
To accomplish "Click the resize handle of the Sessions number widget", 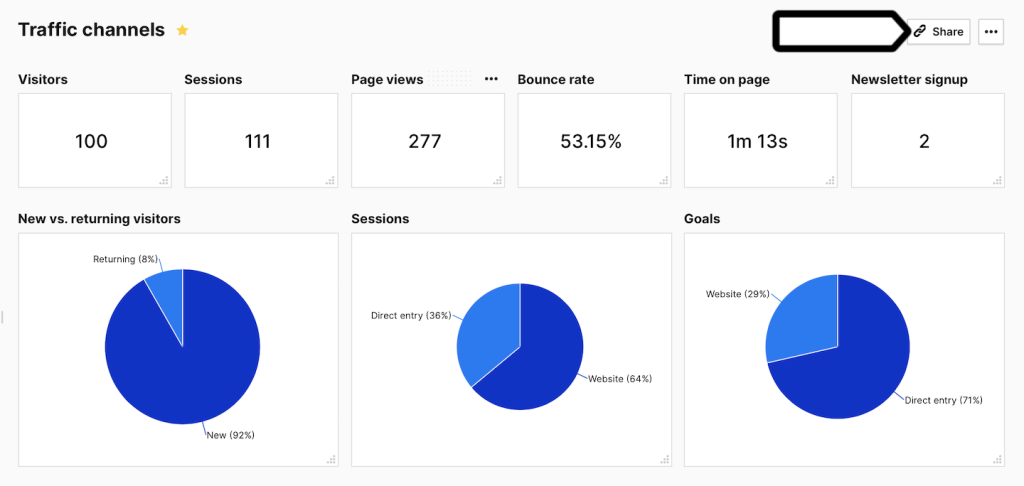I will tap(330, 180).
